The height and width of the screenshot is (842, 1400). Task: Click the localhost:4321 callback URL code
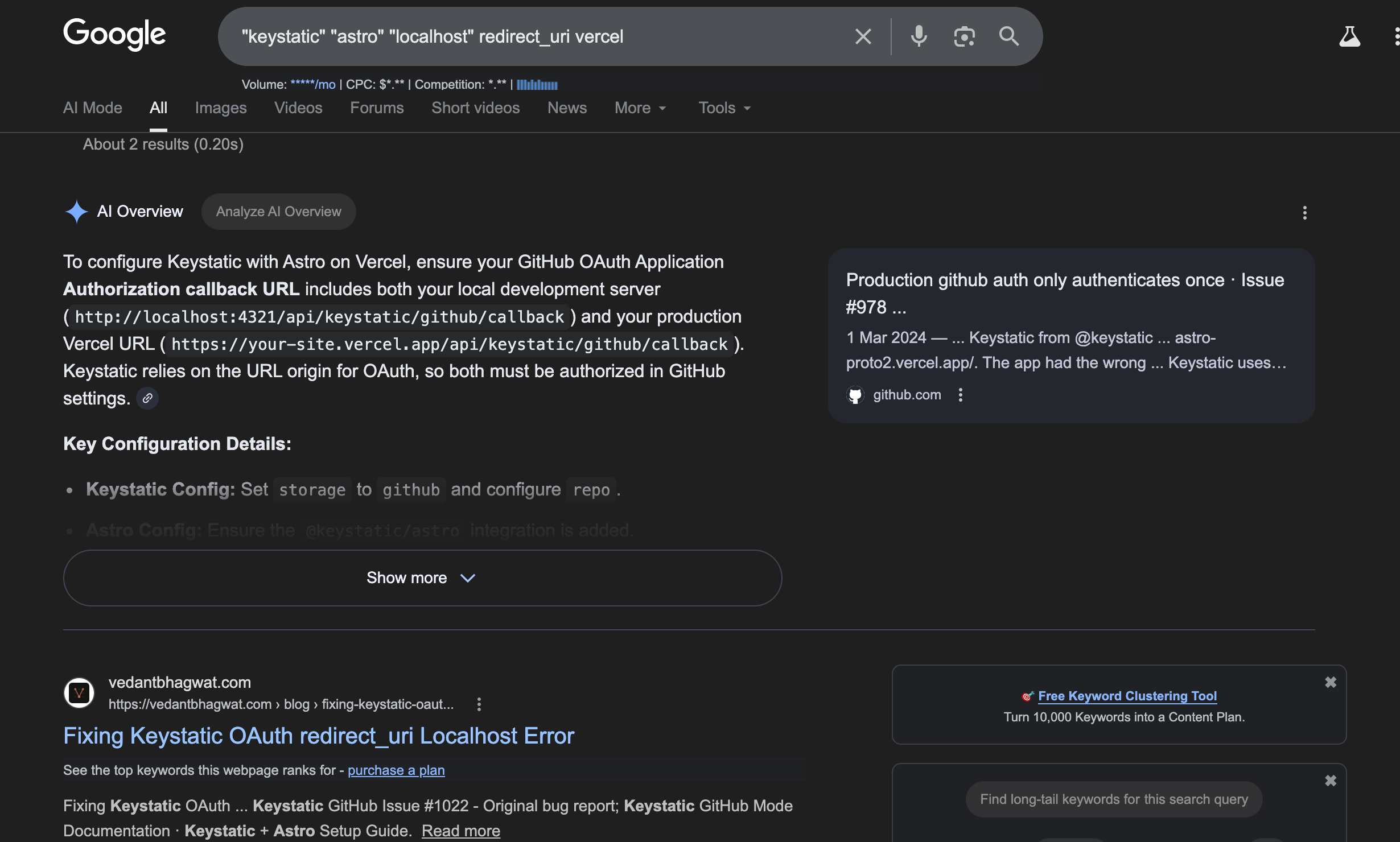[319, 317]
